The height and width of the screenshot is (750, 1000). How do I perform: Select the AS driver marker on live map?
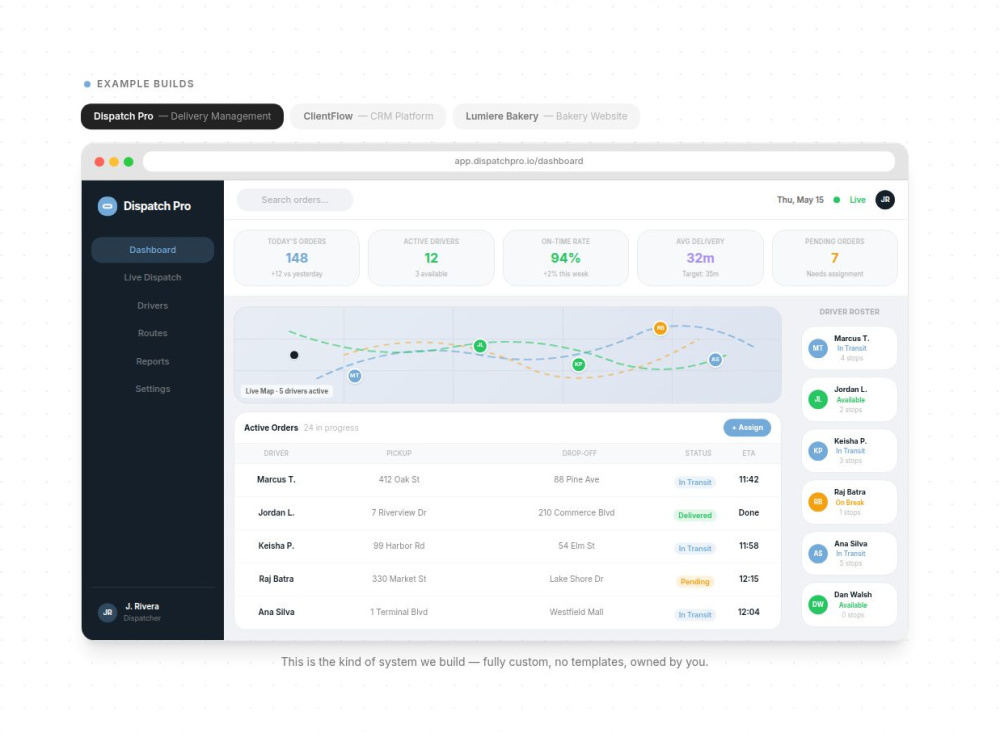tap(715, 359)
